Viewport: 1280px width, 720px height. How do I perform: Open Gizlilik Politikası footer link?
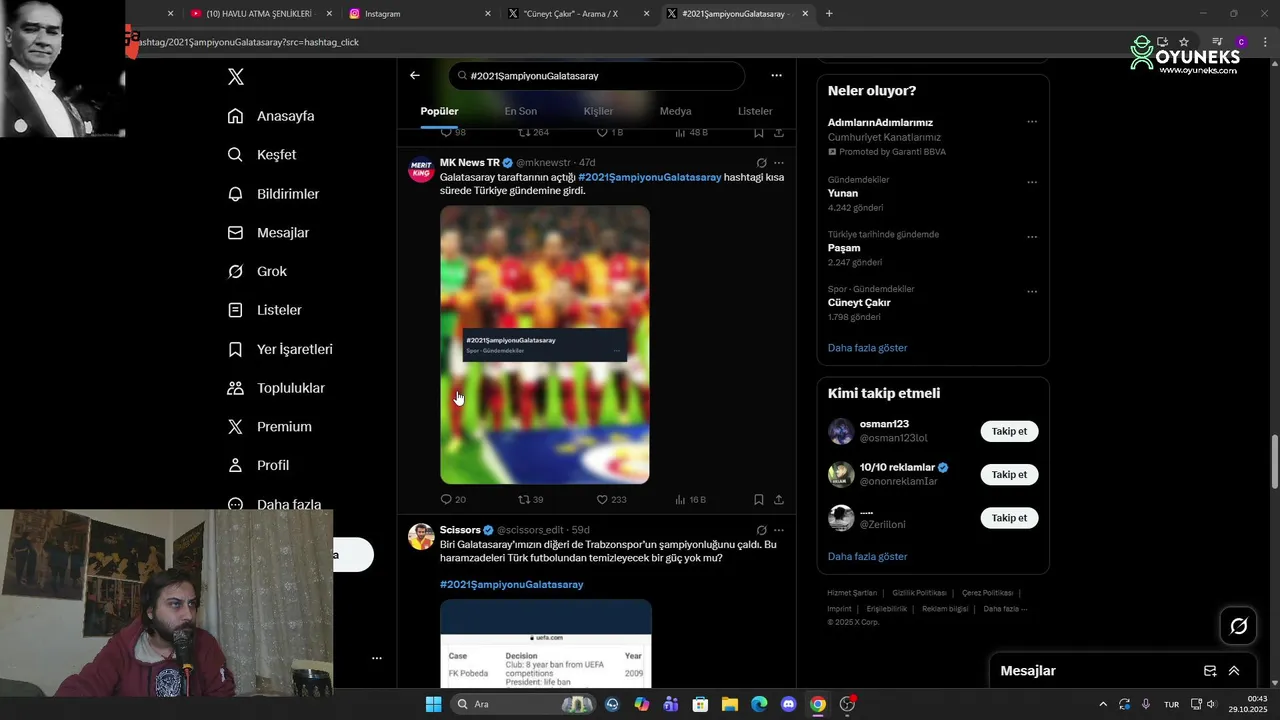pyautogui.click(x=920, y=593)
